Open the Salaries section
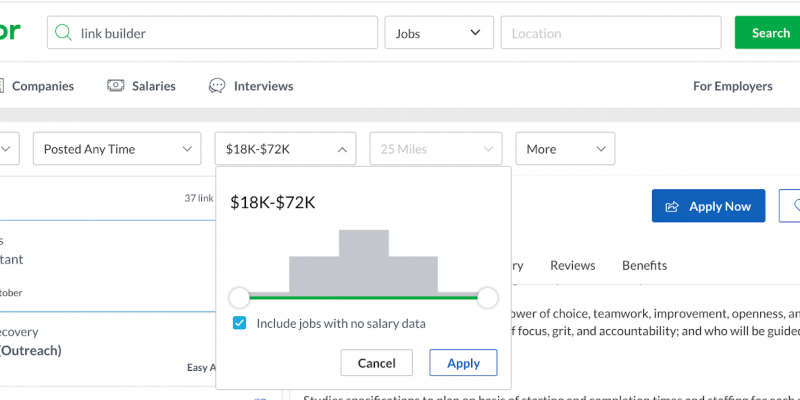 (x=153, y=86)
